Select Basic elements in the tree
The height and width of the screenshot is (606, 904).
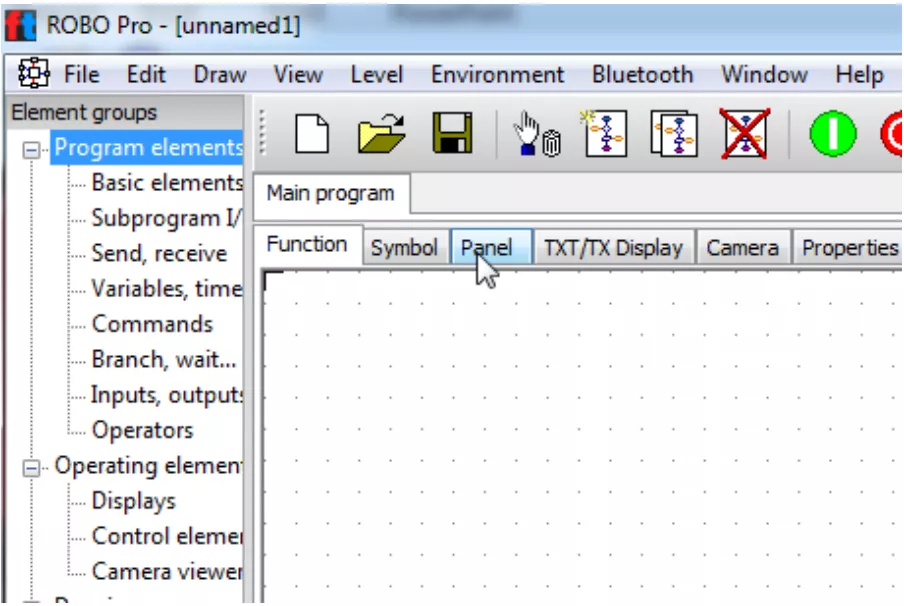click(x=167, y=183)
